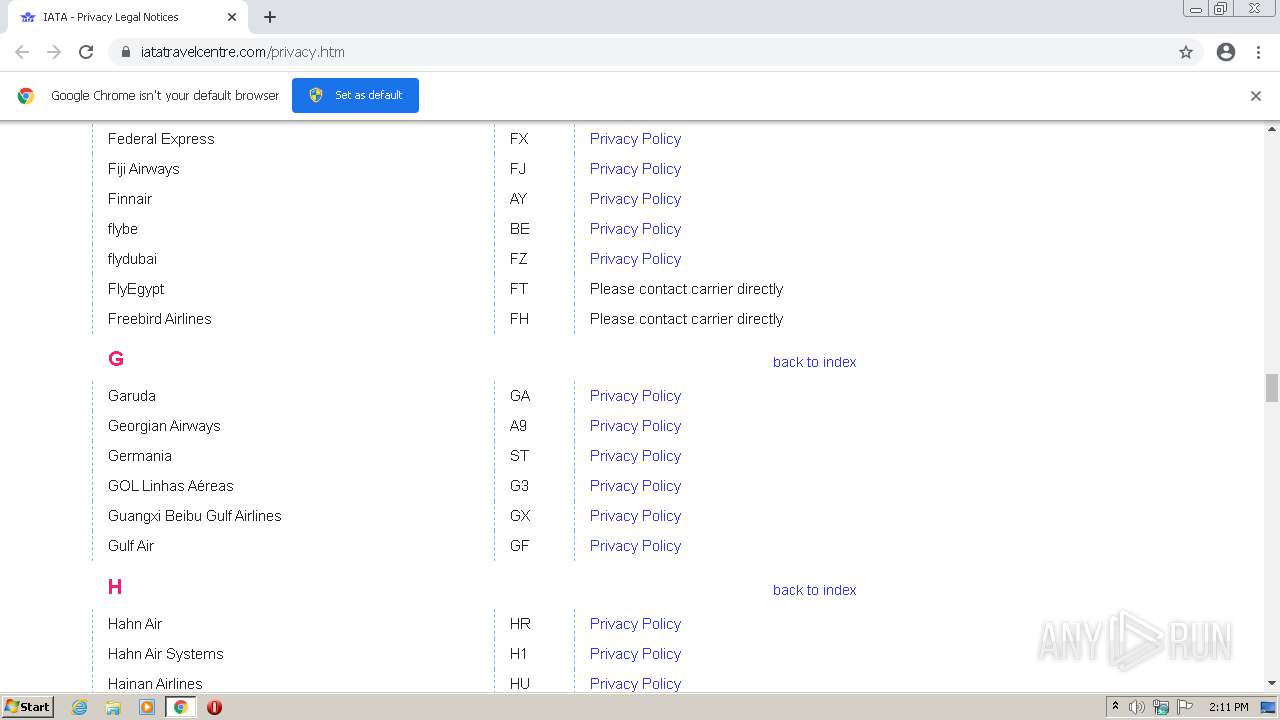Click the page scrollbar thumb

(1272, 388)
